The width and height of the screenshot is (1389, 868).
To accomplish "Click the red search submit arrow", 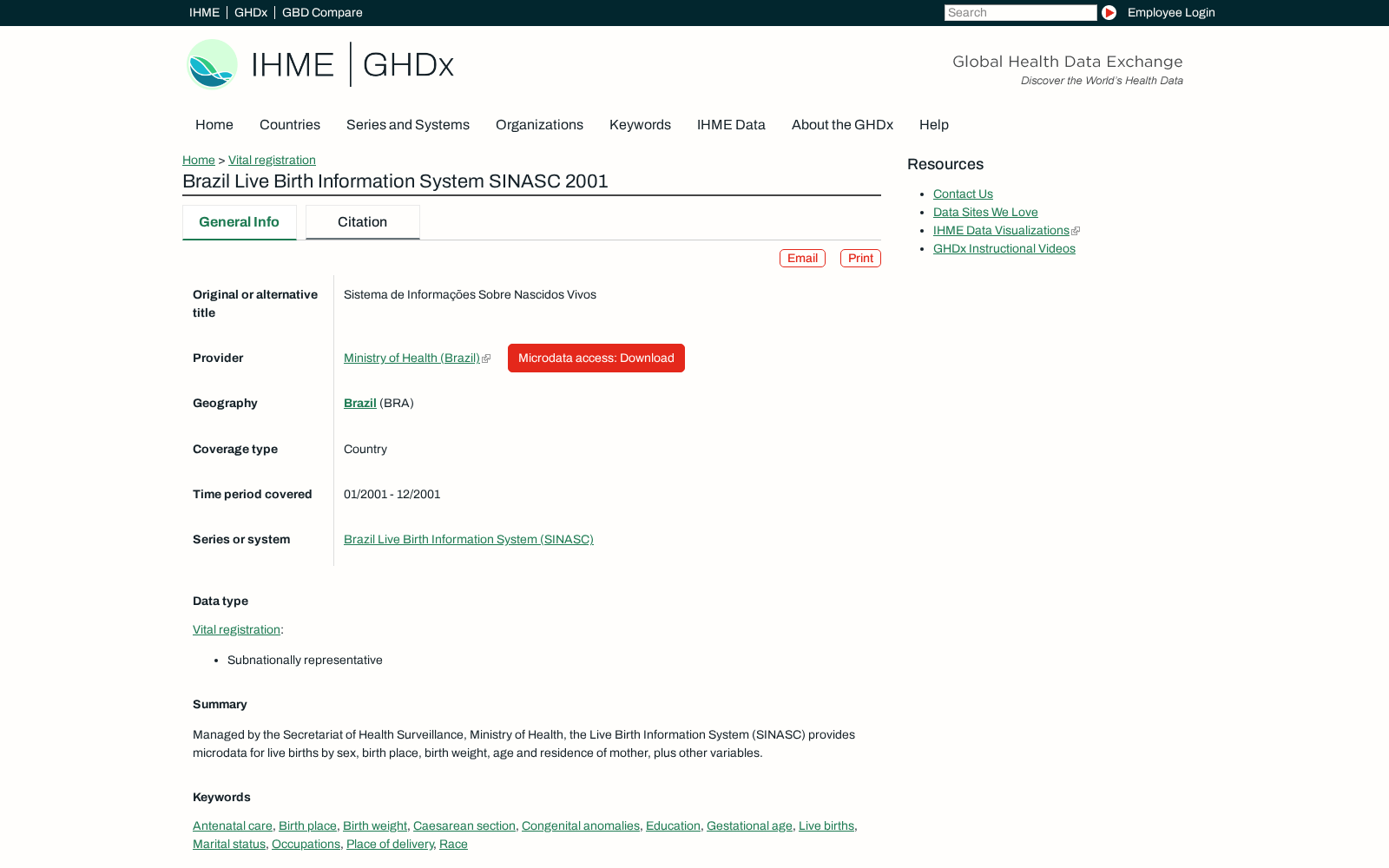I will coord(1109,12).
